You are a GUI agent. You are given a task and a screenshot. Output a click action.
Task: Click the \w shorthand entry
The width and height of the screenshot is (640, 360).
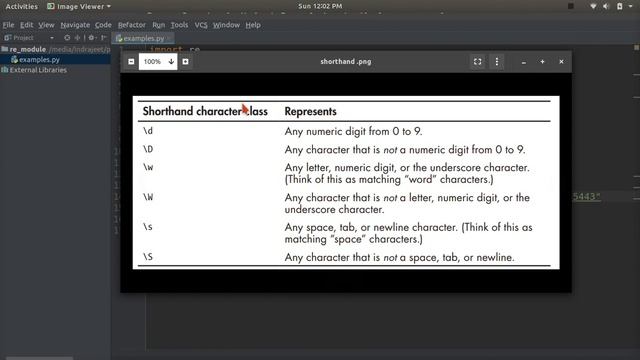[x=148, y=167]
